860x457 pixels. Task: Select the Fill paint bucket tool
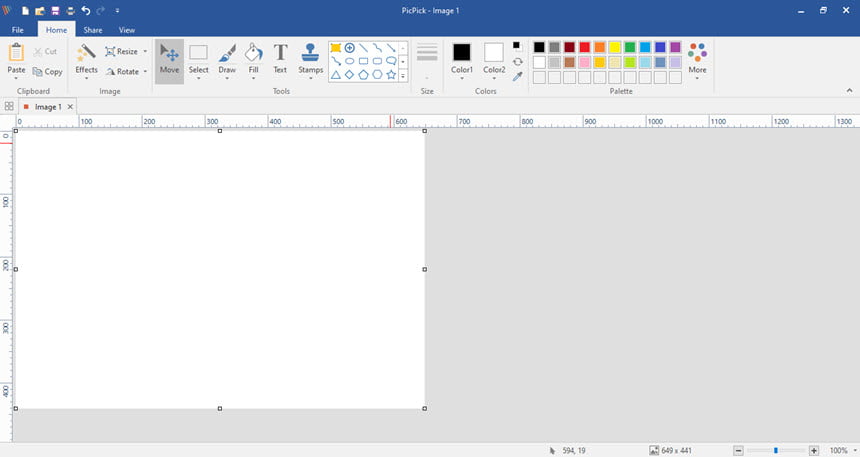253,59
